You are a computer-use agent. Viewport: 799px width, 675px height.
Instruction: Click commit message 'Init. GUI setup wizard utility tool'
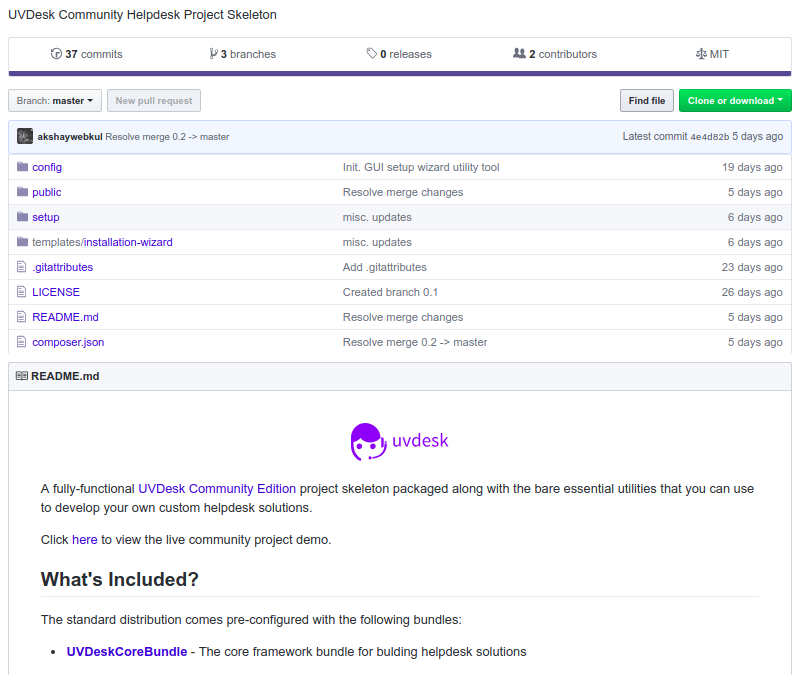coord(421,167)
